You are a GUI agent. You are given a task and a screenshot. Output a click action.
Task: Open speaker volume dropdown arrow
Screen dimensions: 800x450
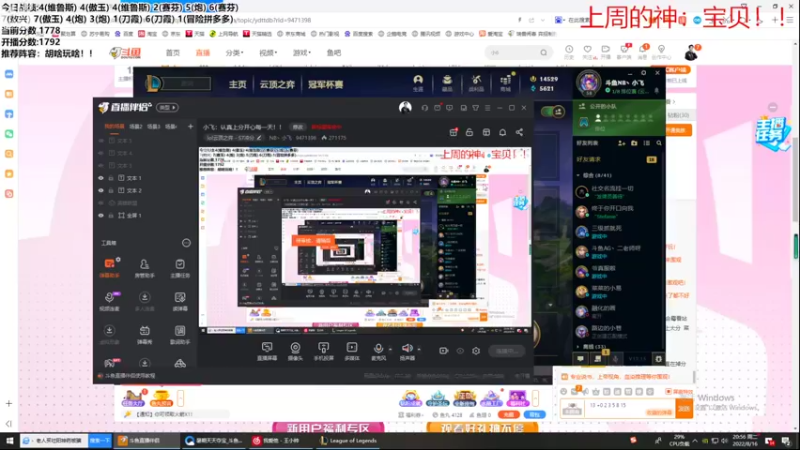tap(419, 349)
